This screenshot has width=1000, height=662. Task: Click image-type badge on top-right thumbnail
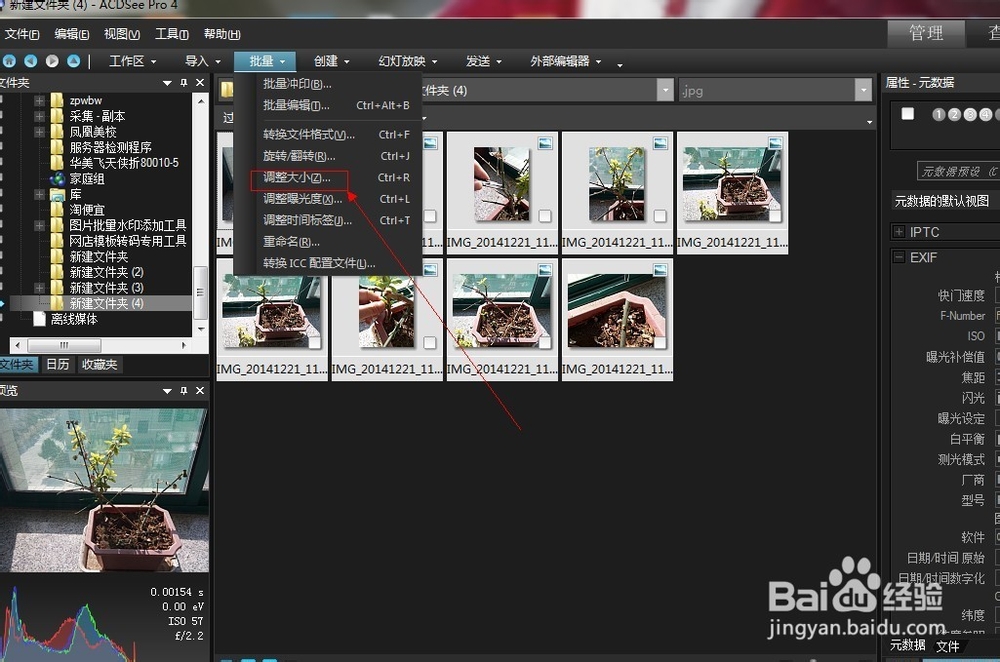[775, 143]
